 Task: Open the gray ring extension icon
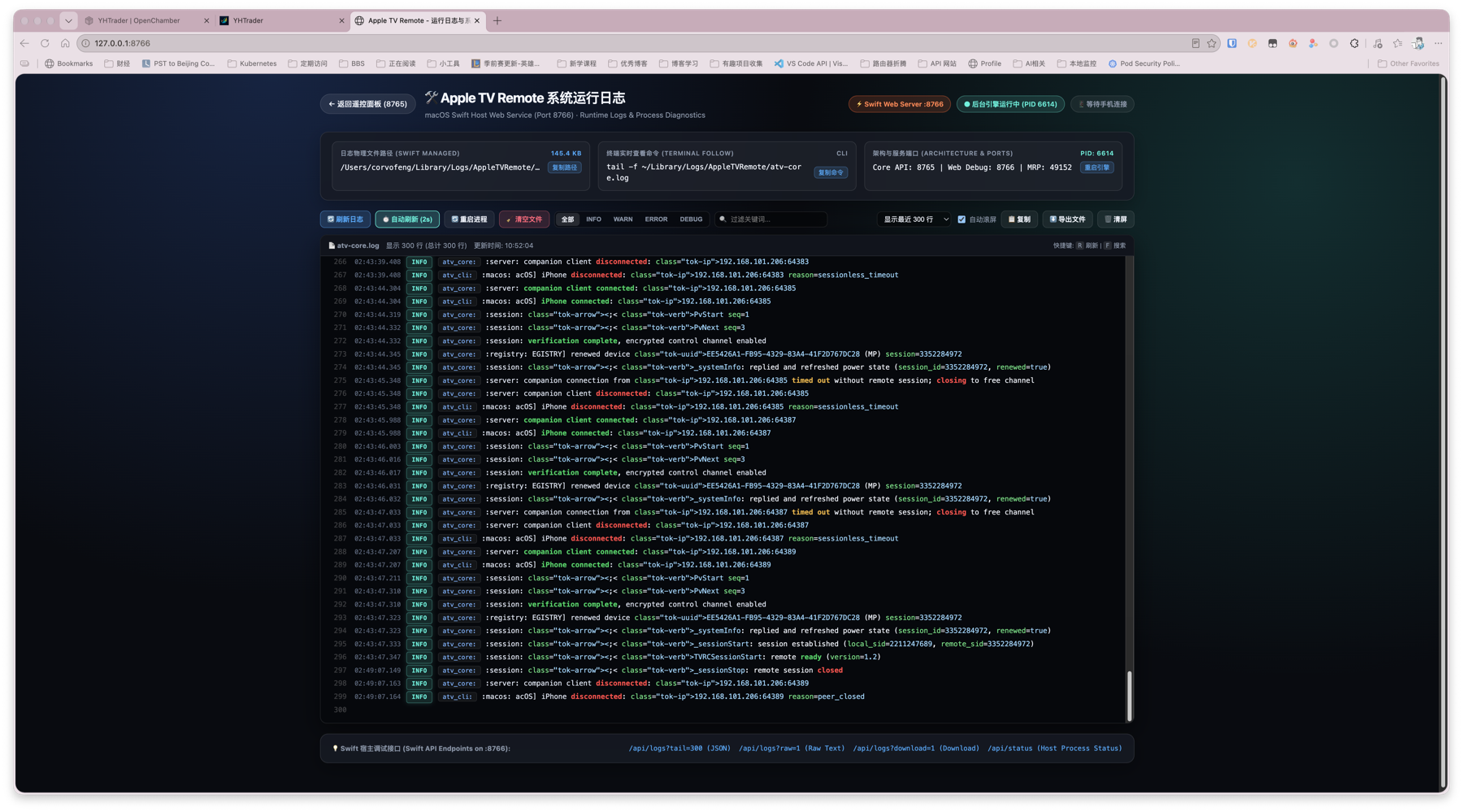click(x=1334, y=43)
